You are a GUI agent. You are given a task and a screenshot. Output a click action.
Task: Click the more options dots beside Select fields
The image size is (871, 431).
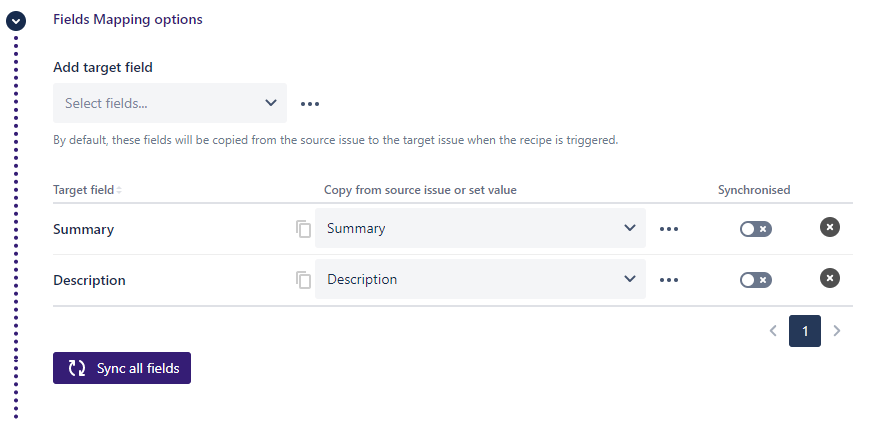coord(310,103)
